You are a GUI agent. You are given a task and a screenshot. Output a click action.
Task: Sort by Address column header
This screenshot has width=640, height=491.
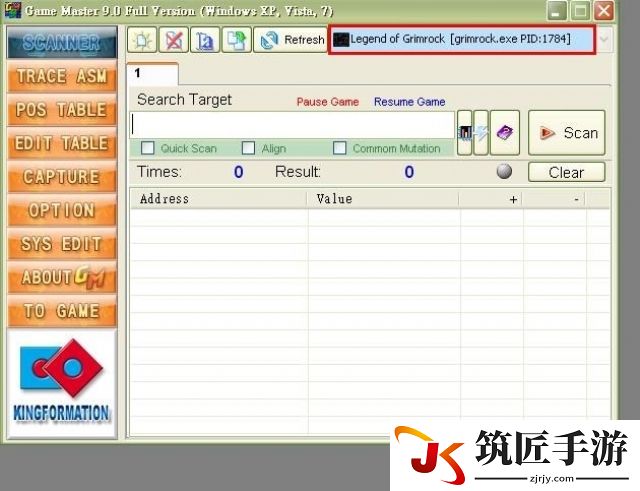pos(219,199)
